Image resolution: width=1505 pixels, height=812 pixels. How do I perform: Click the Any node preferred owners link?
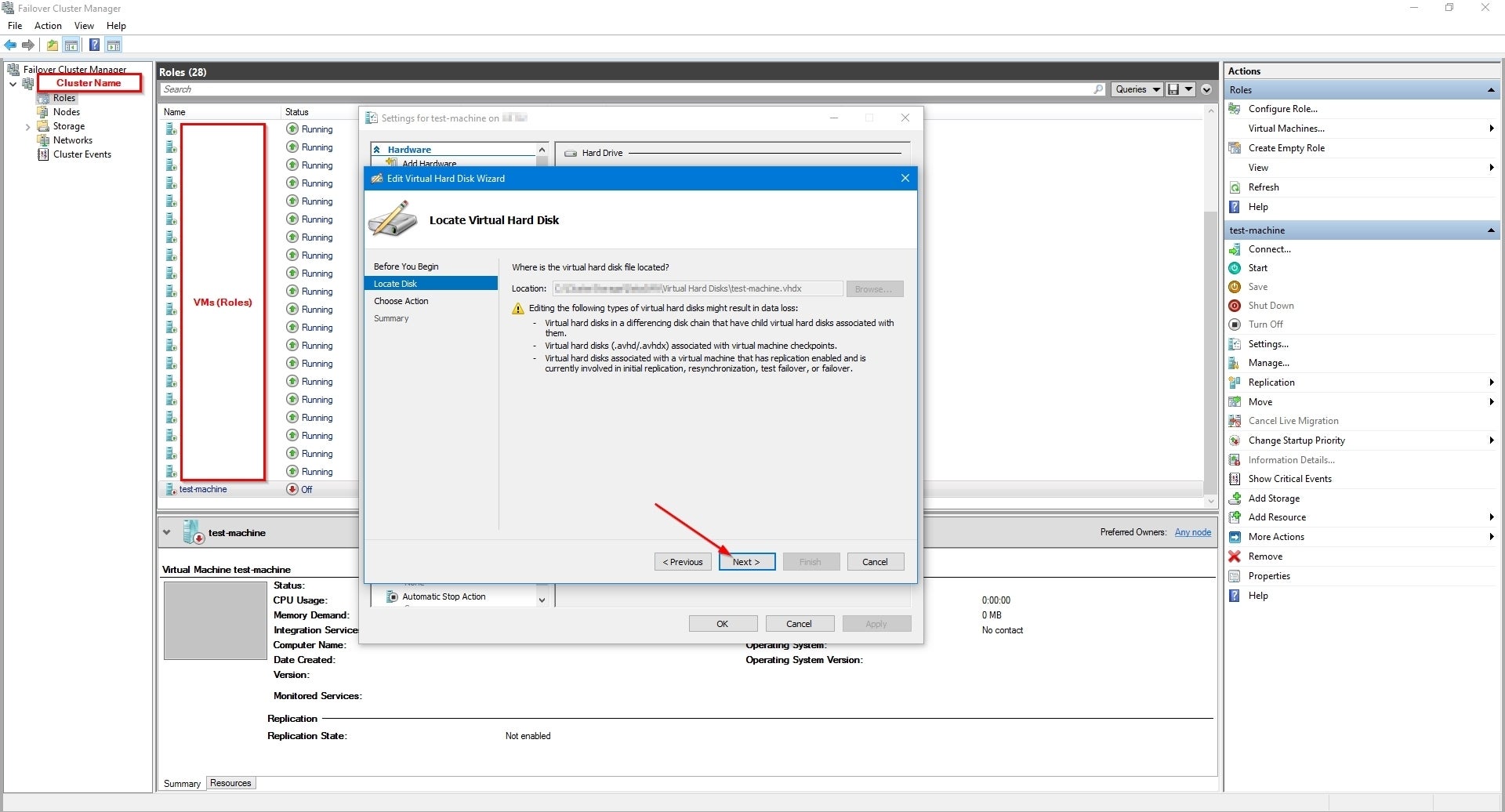coord(1192,532)
